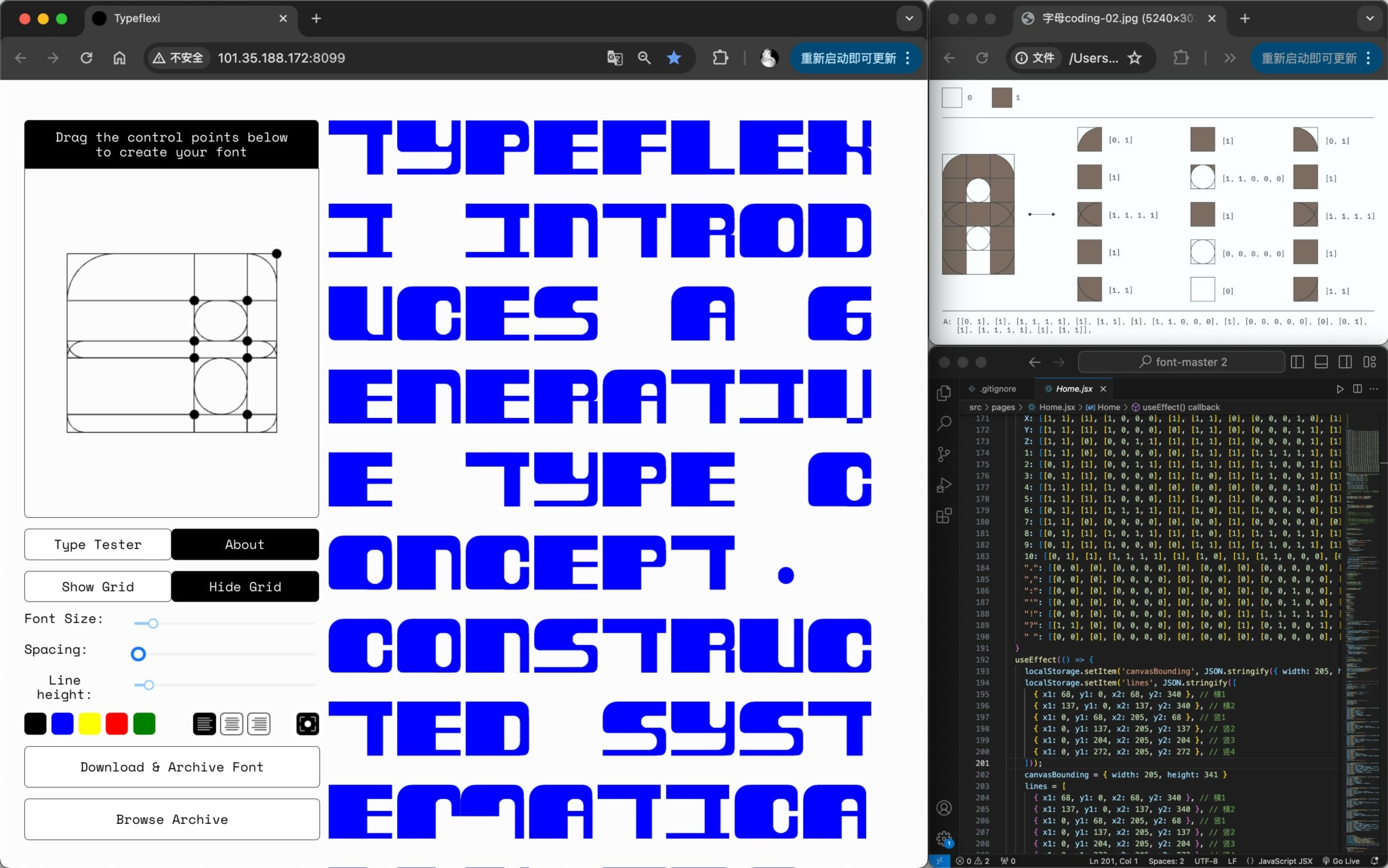The height and width of the screenshot is (868, 1388).
Task: Reload the Typeflexi page
Action: [x=86, y=58]
